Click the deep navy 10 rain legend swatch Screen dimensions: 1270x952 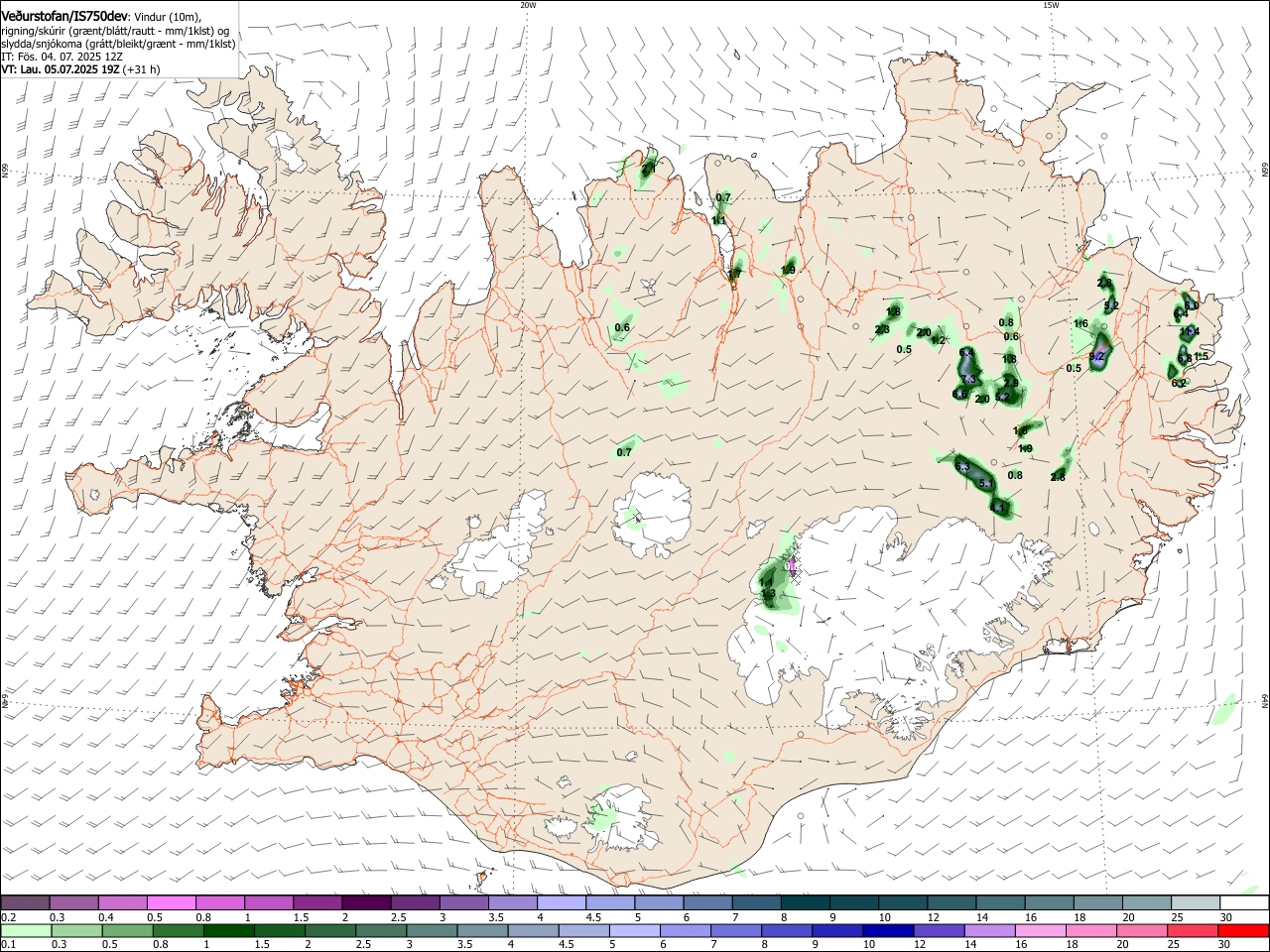(887, 930)
